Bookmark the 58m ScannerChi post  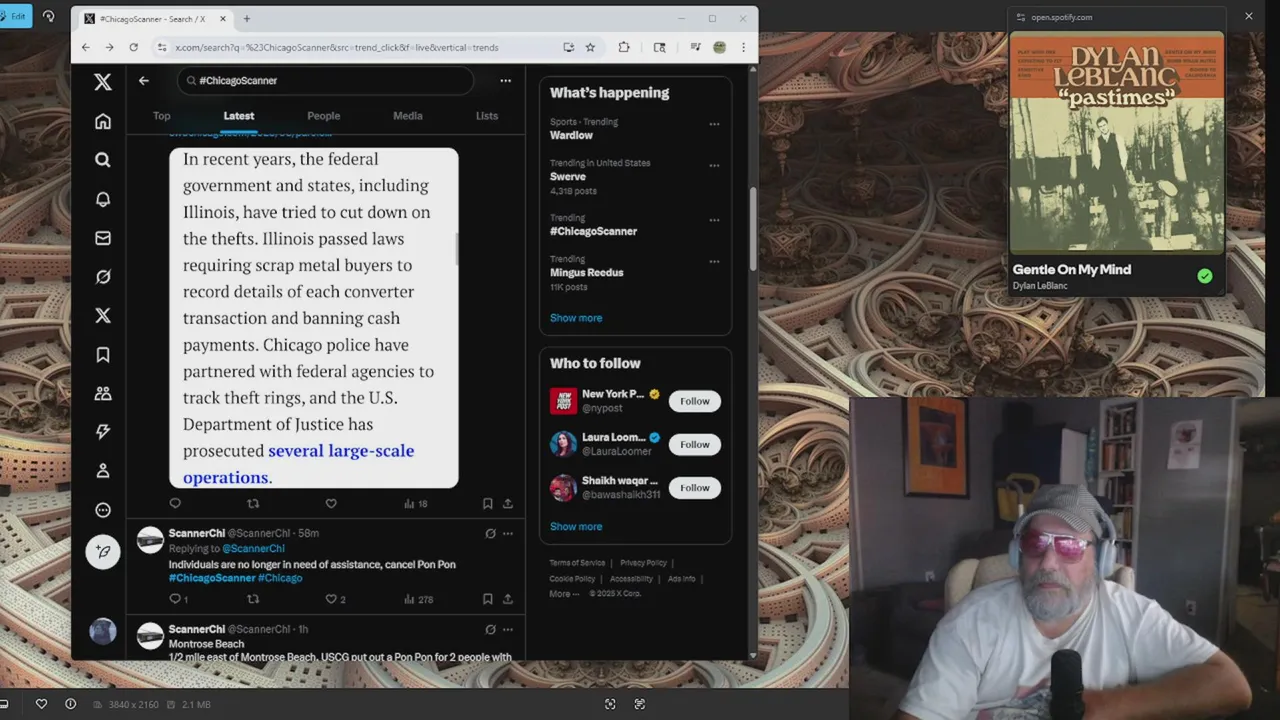488,599
